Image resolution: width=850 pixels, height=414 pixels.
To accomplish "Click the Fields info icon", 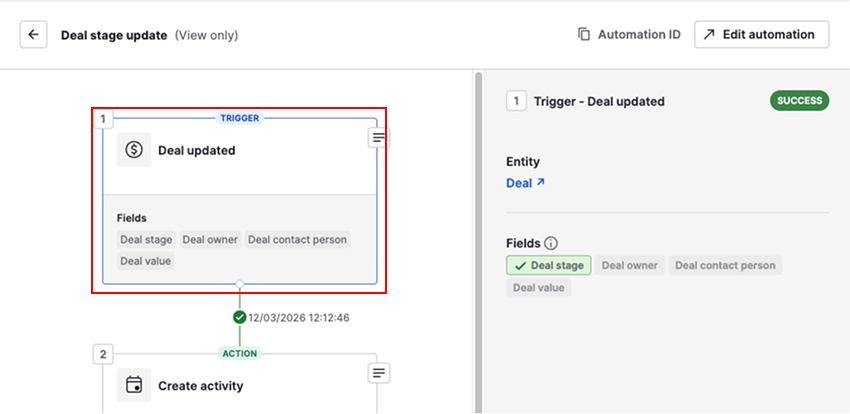I will tap(551, 243).
